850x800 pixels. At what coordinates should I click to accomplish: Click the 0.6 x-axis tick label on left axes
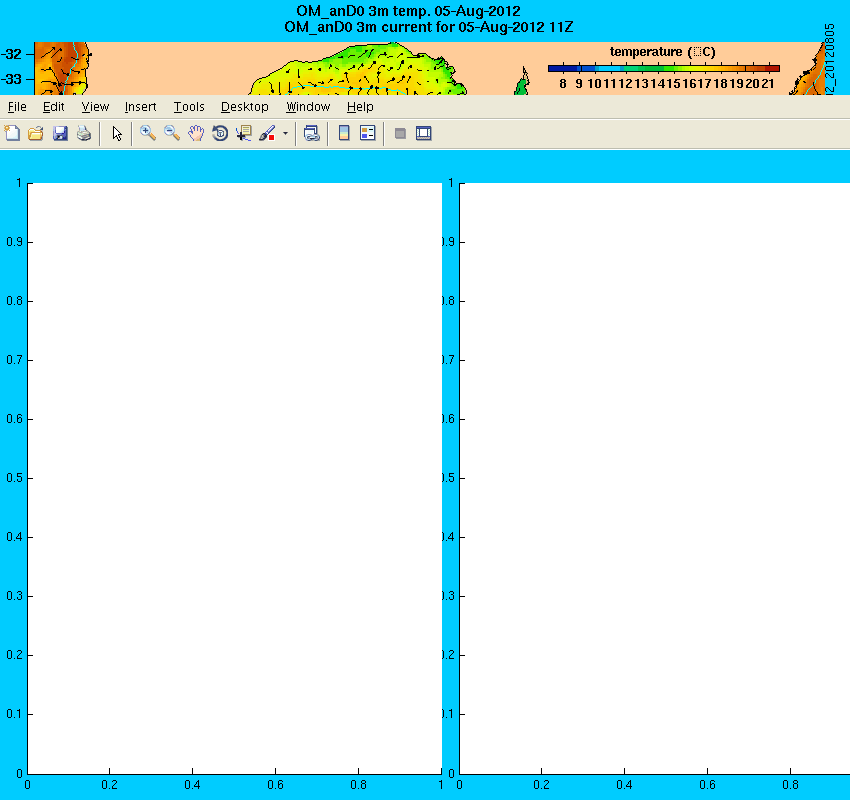pyautogui.click(x=275, y=785)
